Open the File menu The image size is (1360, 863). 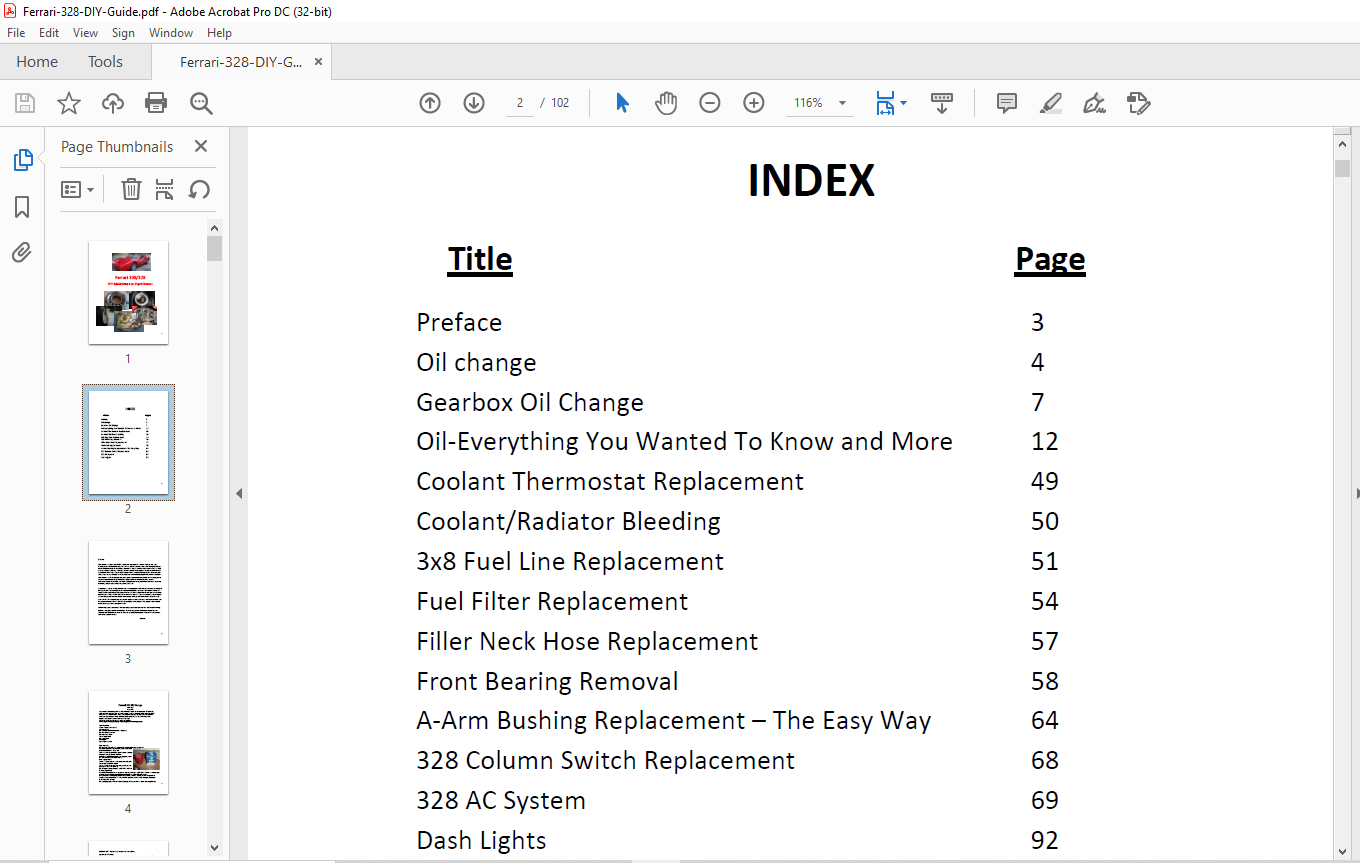pos(16,33)
